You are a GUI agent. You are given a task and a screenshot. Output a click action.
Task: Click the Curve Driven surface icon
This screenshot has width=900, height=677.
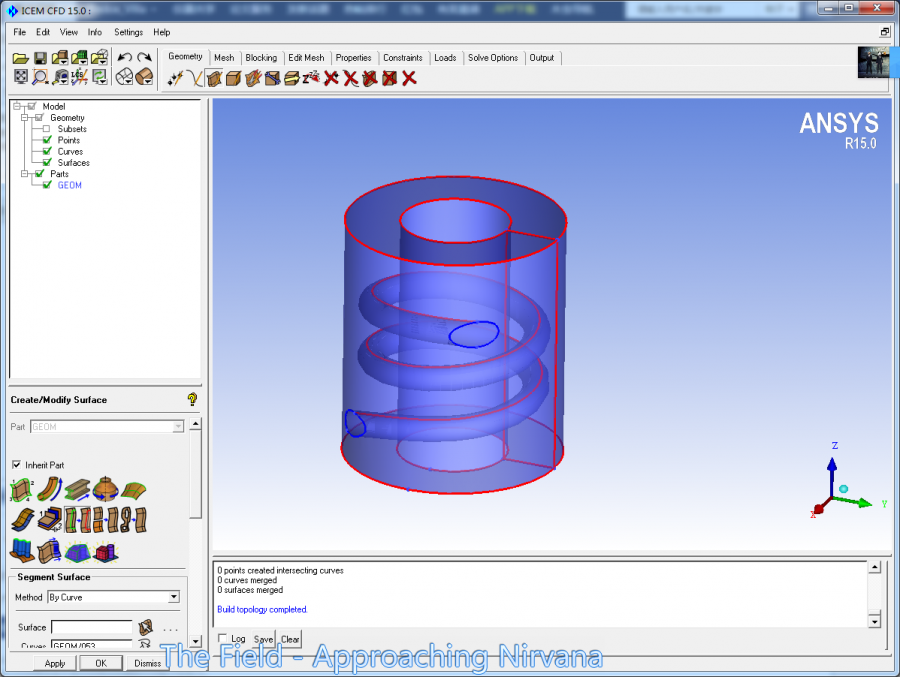pos(50,490)
